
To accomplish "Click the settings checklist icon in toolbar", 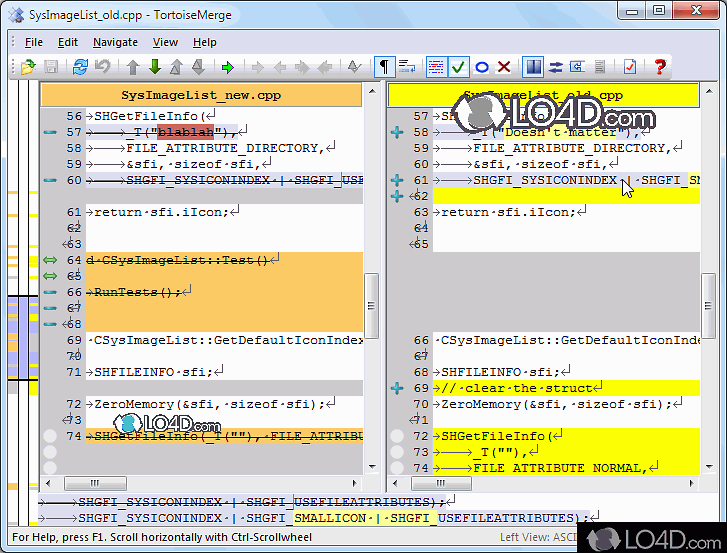I will point(629,67).
